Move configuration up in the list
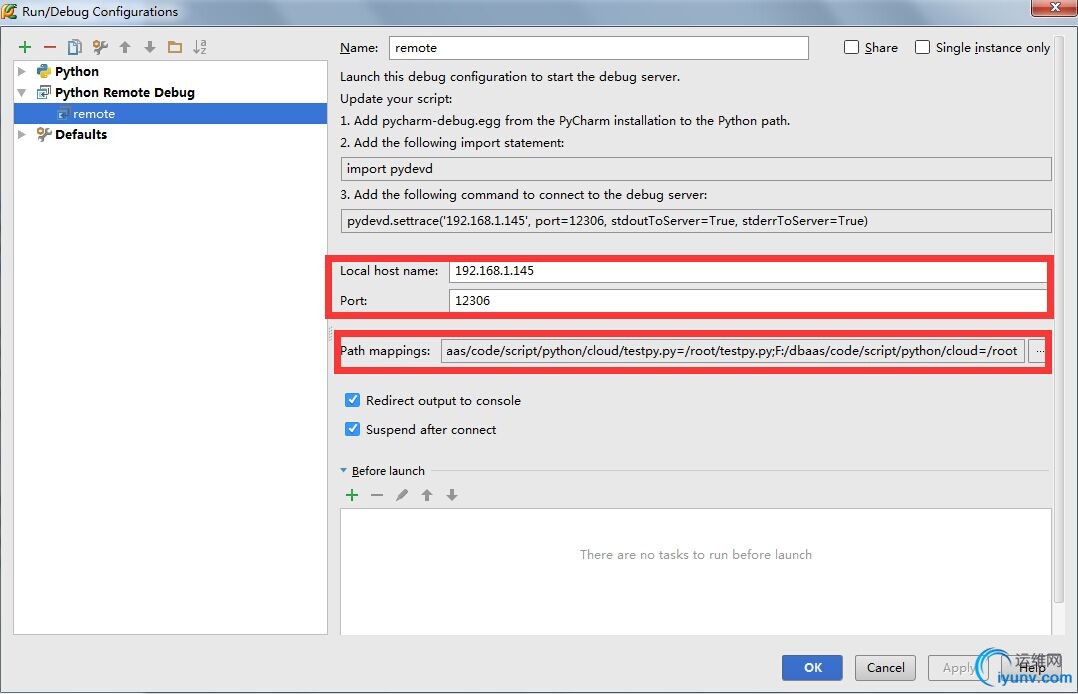1078x694 pixels. tap(124, 47)
